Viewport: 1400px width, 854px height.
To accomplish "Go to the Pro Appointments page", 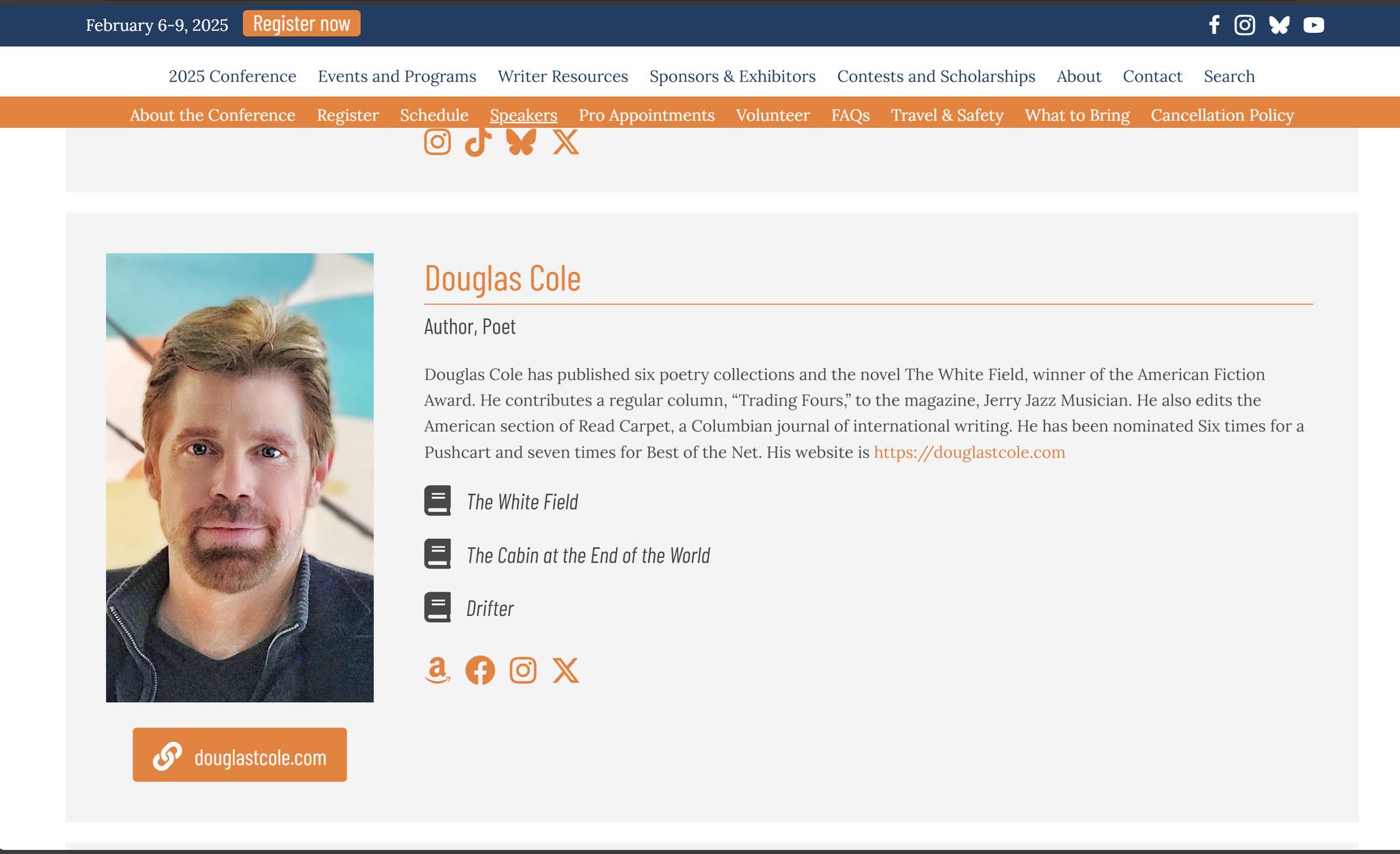I will tap(646, 115).
